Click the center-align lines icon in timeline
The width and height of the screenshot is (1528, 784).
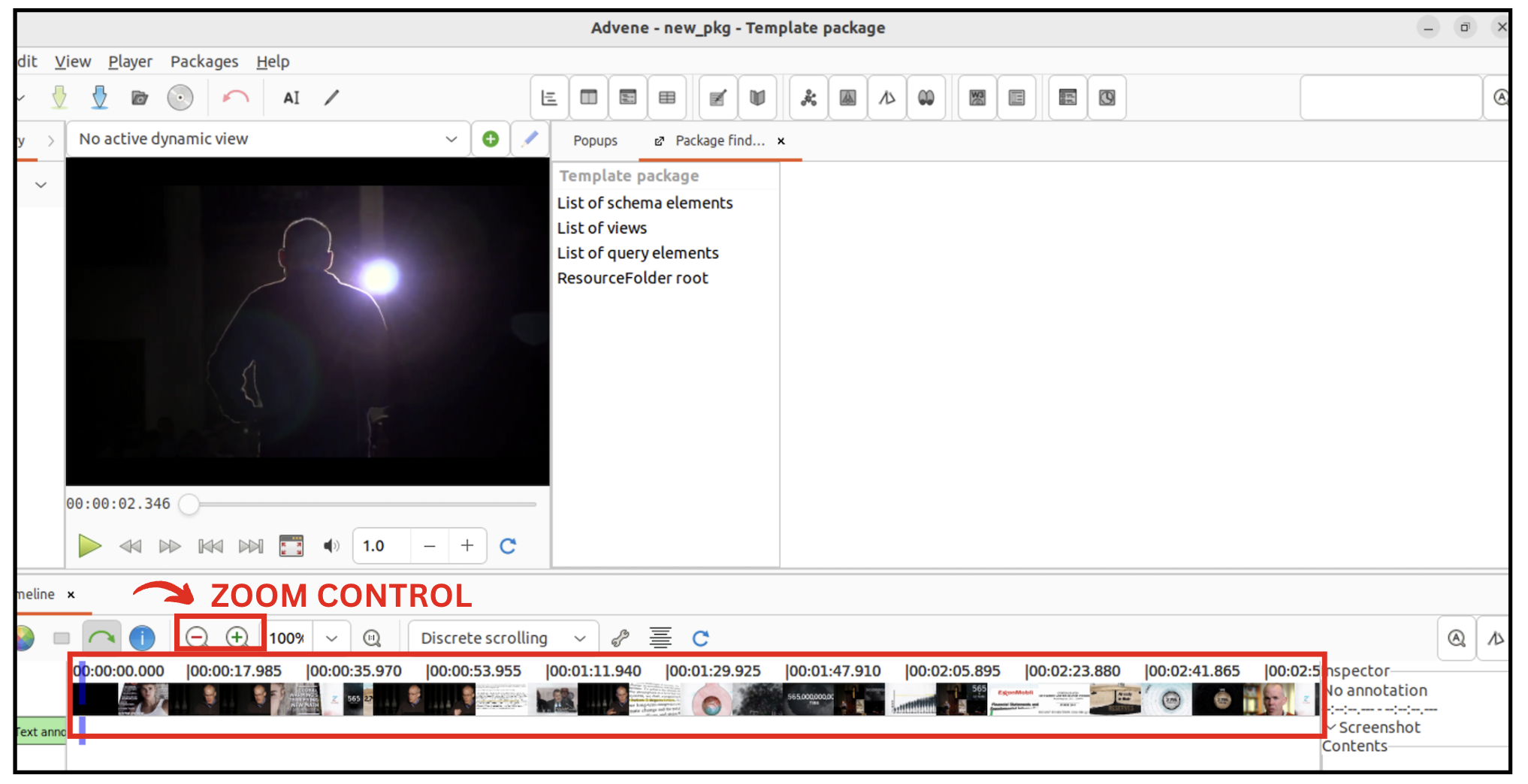[x=660, y=638]
